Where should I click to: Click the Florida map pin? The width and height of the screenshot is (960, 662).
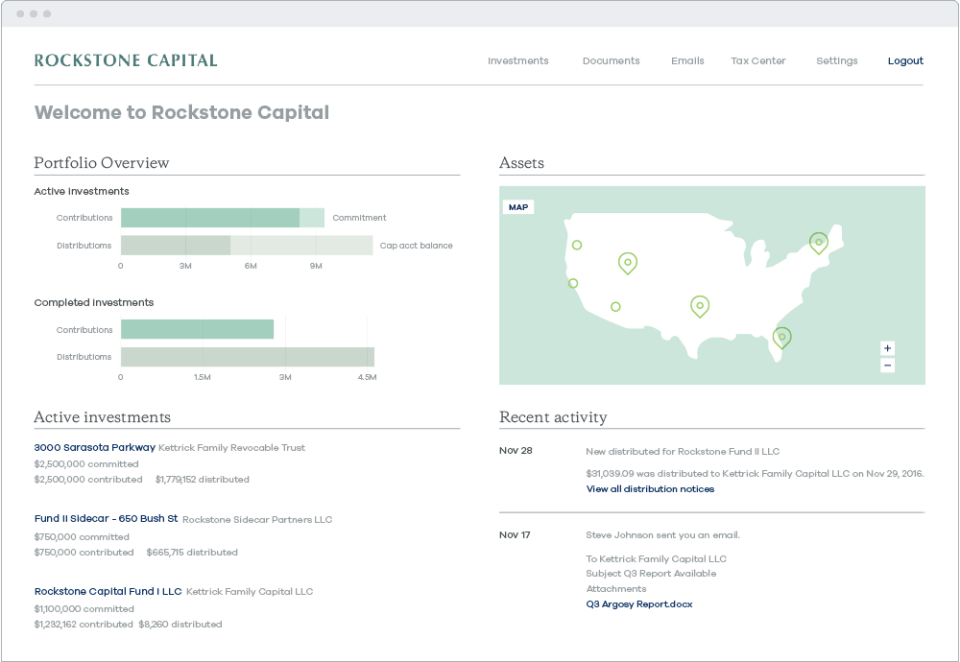[x=782, y=337]
